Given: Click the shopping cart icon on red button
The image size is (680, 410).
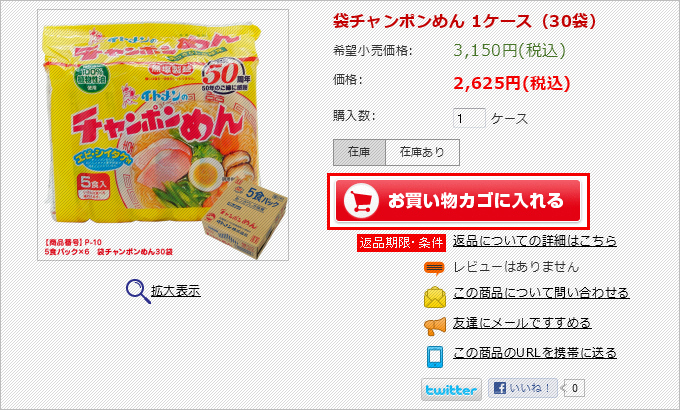Looking at the screenshot, I should click(361, 201).
